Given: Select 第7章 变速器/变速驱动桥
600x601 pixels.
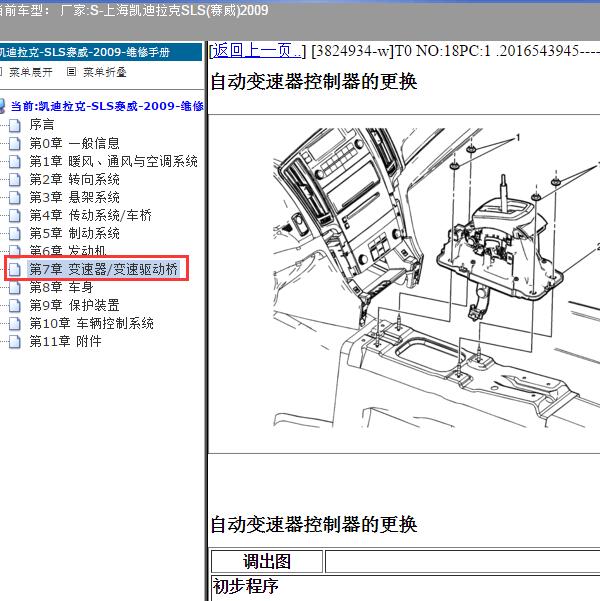Looking at the screenshot, I should click(104, 269).
